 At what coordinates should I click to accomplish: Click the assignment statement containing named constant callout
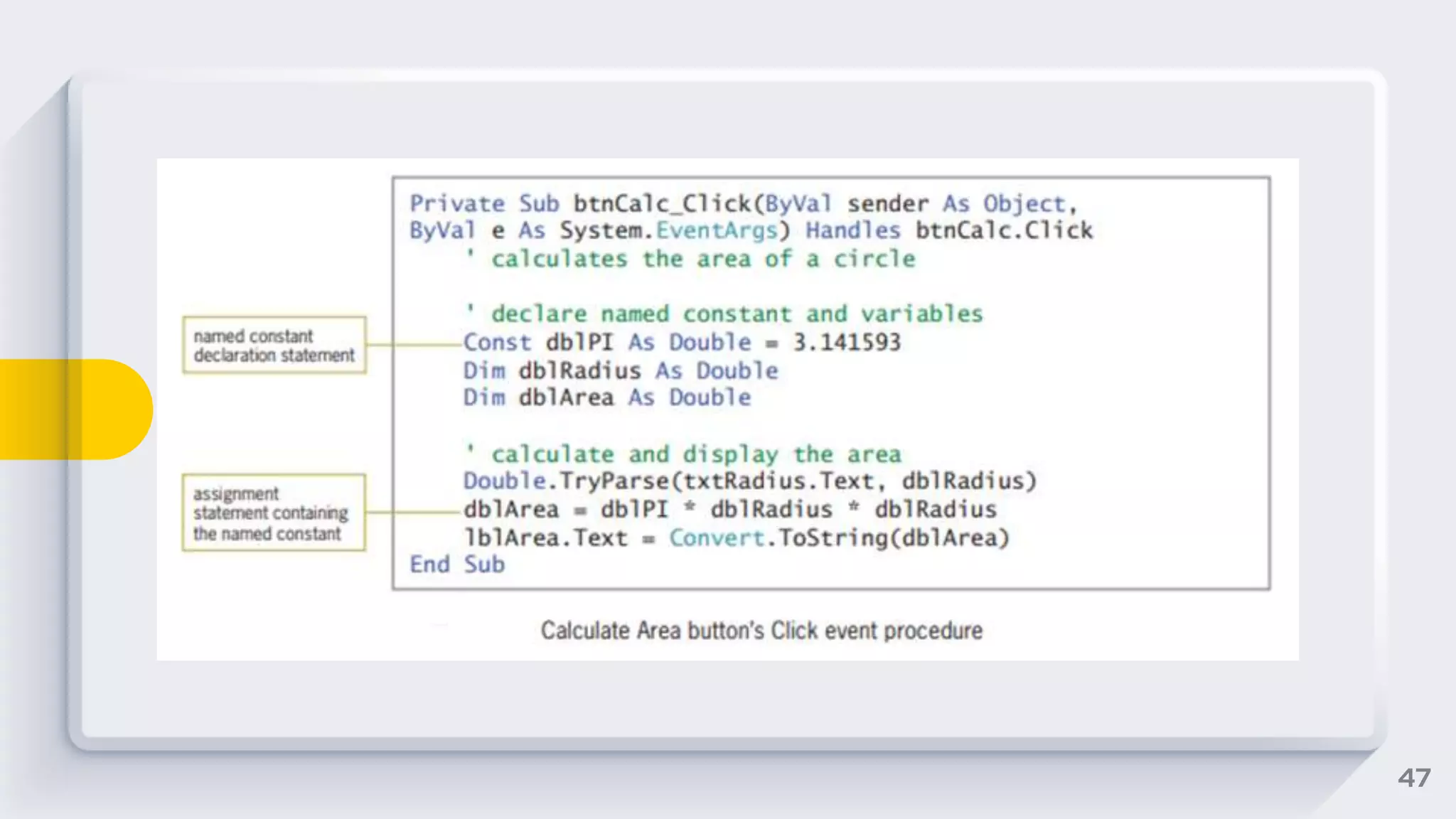tap(273, 513)
